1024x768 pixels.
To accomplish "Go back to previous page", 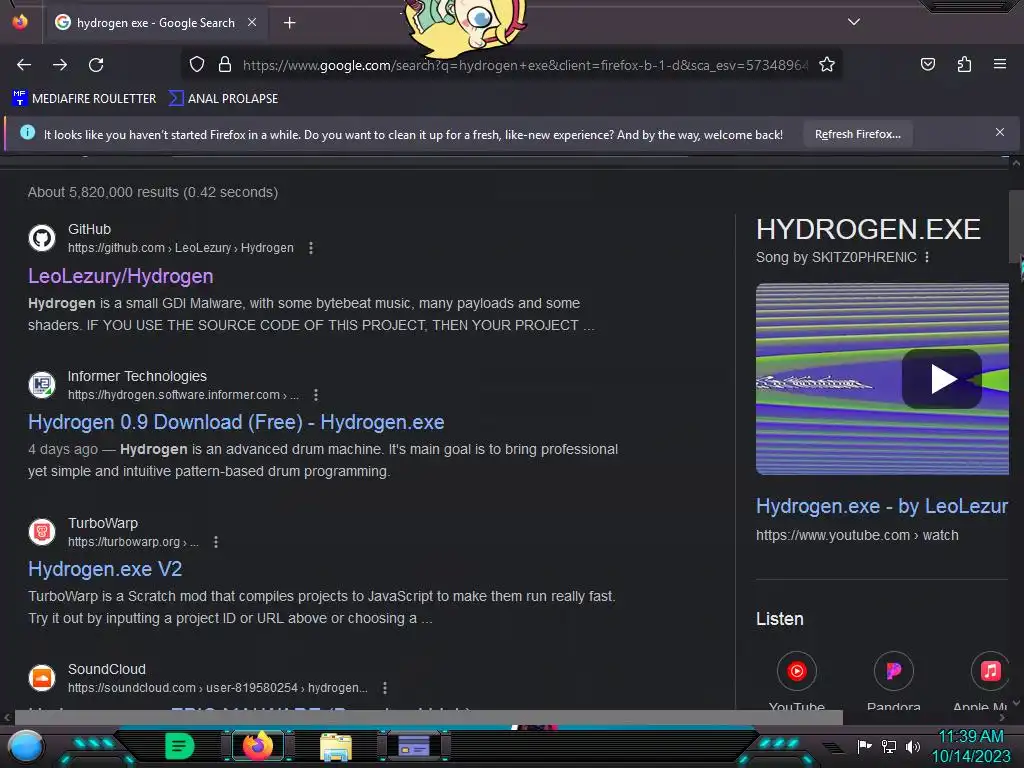I will click(24, 65).
